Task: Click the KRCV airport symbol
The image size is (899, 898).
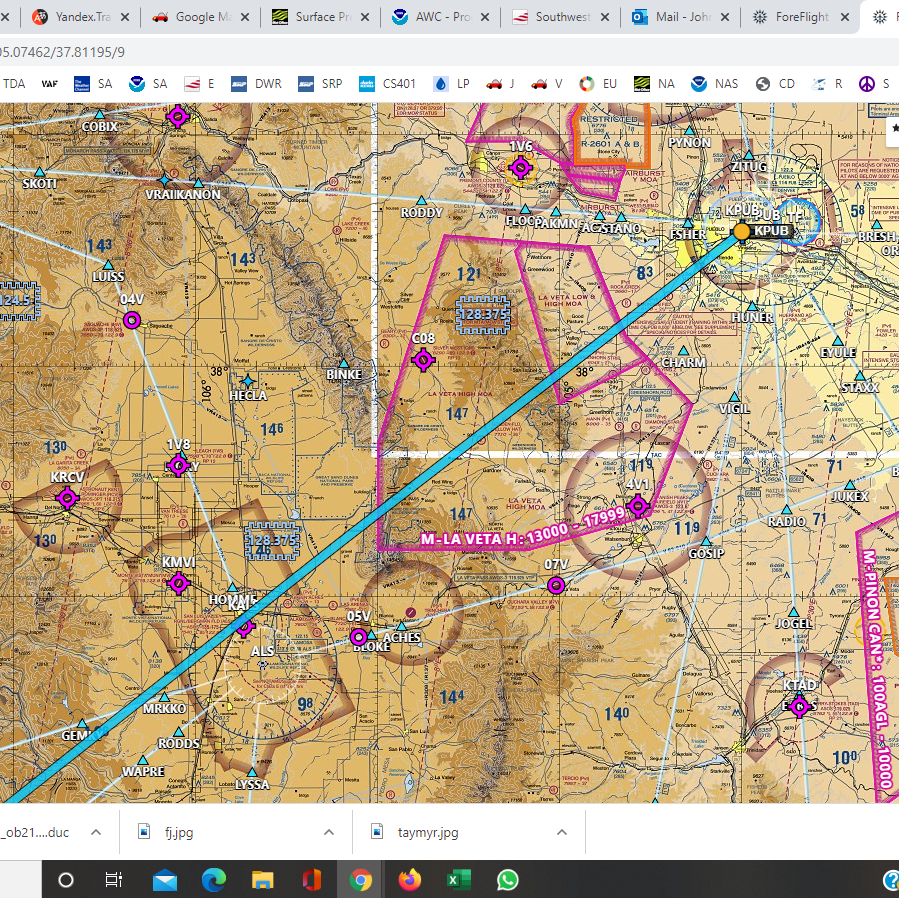Action: (x=67, y=499)
